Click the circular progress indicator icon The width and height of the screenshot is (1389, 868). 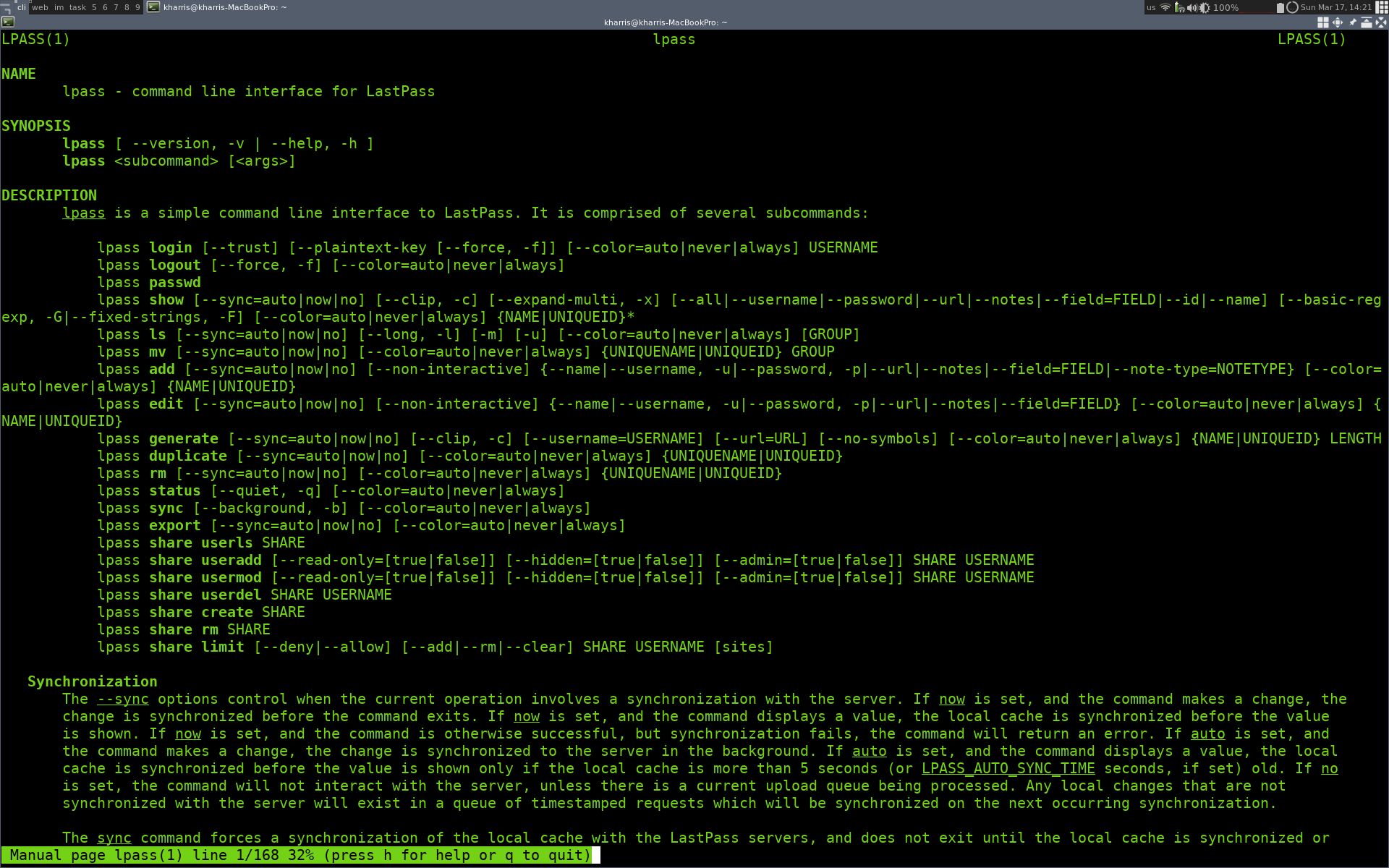[1292, 7]
